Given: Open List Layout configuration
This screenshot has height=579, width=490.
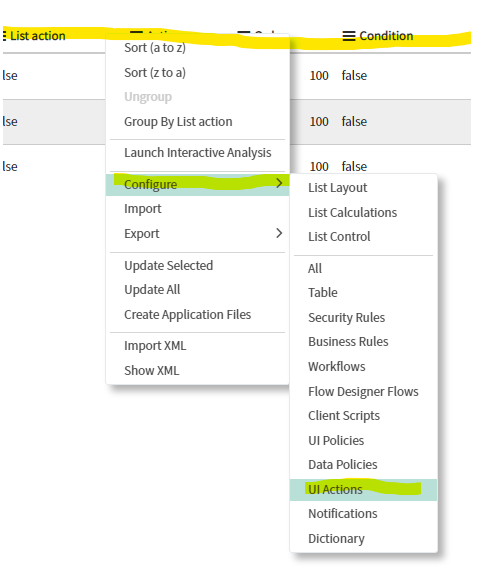Looking at the screenshot, I should pos(337,188).
